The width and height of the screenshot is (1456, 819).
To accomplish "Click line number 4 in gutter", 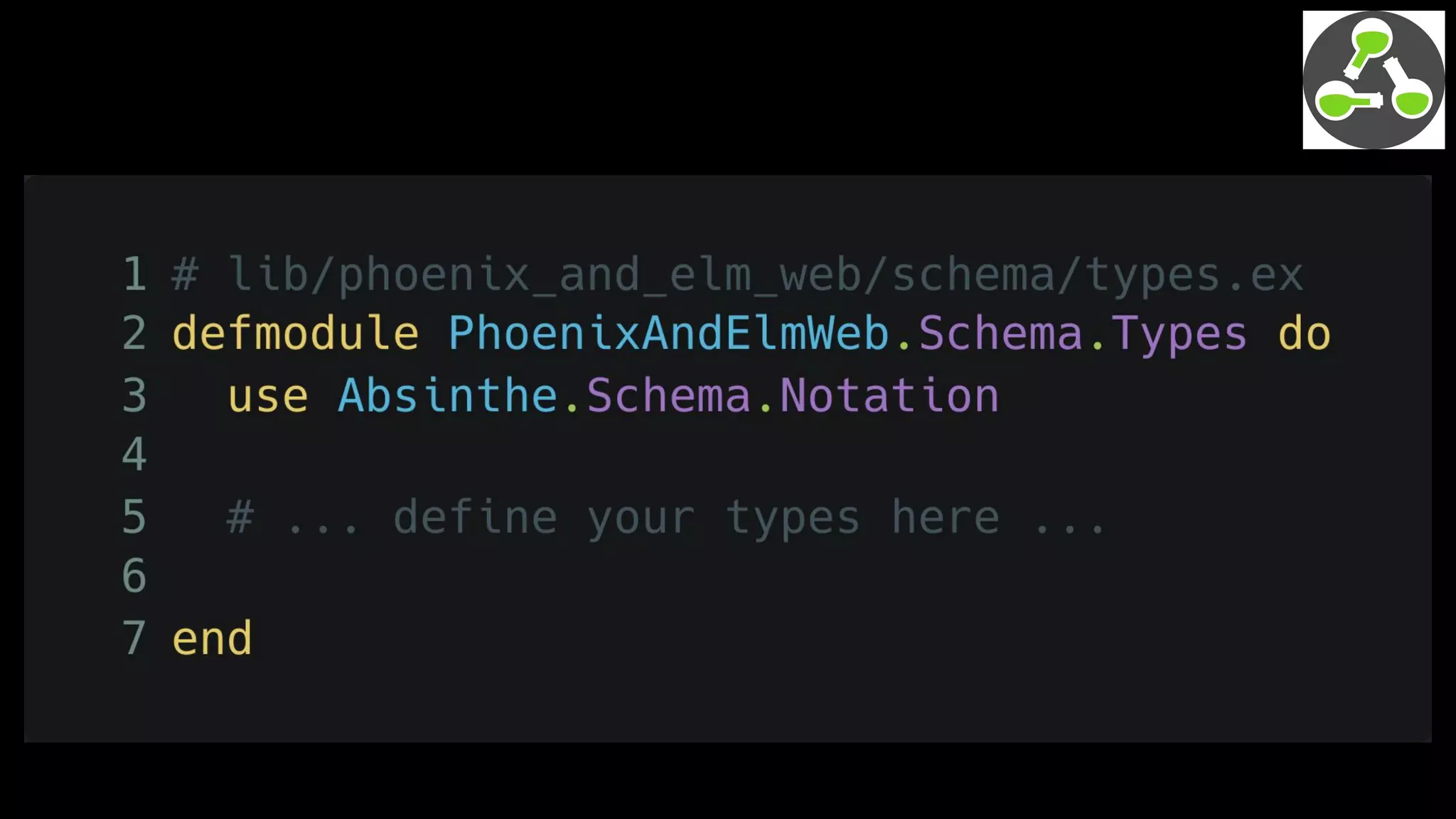I will [x=134, y=455].
